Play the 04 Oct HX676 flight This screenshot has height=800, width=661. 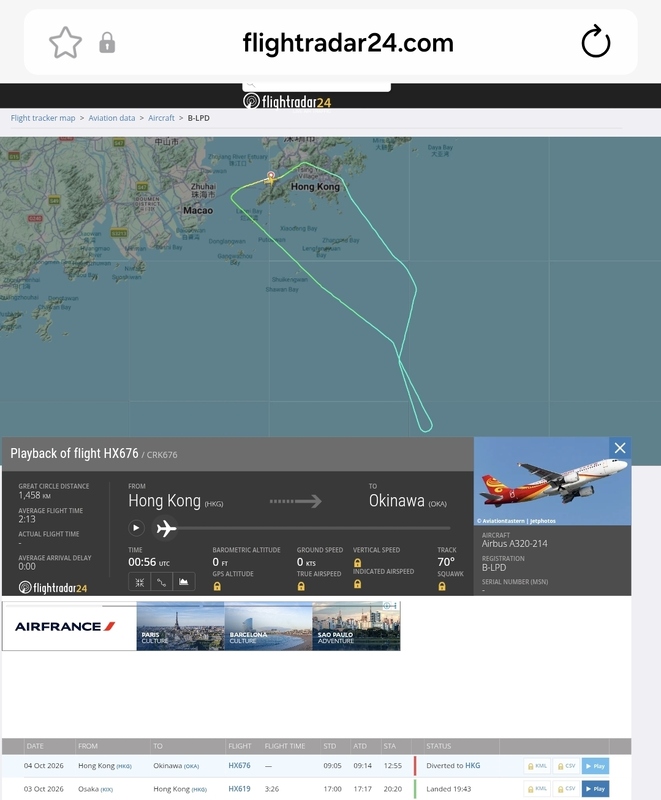point(595,766)
